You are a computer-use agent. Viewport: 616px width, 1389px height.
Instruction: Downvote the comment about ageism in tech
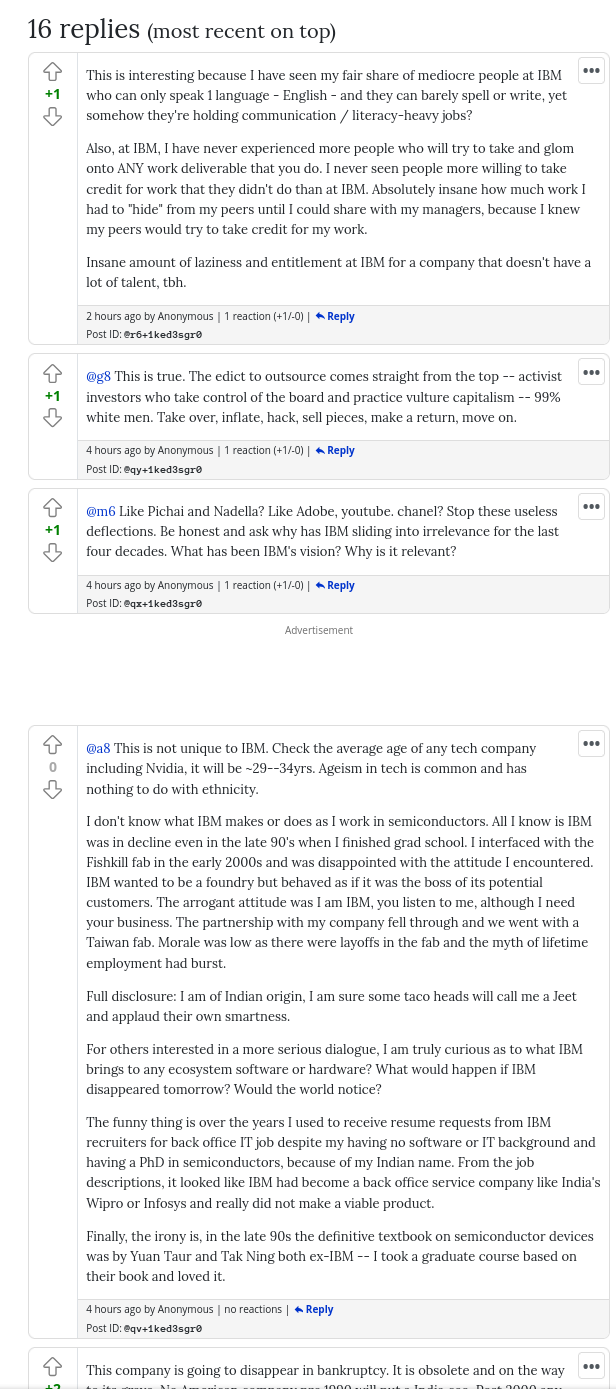pyautogui.click(x=52, y=789)
